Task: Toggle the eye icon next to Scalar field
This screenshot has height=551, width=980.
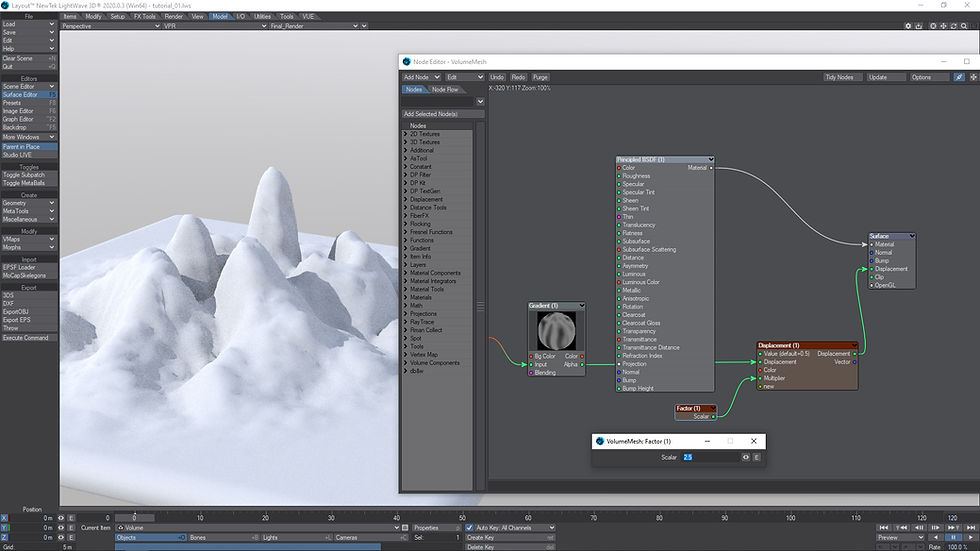Action: (746, 457)
